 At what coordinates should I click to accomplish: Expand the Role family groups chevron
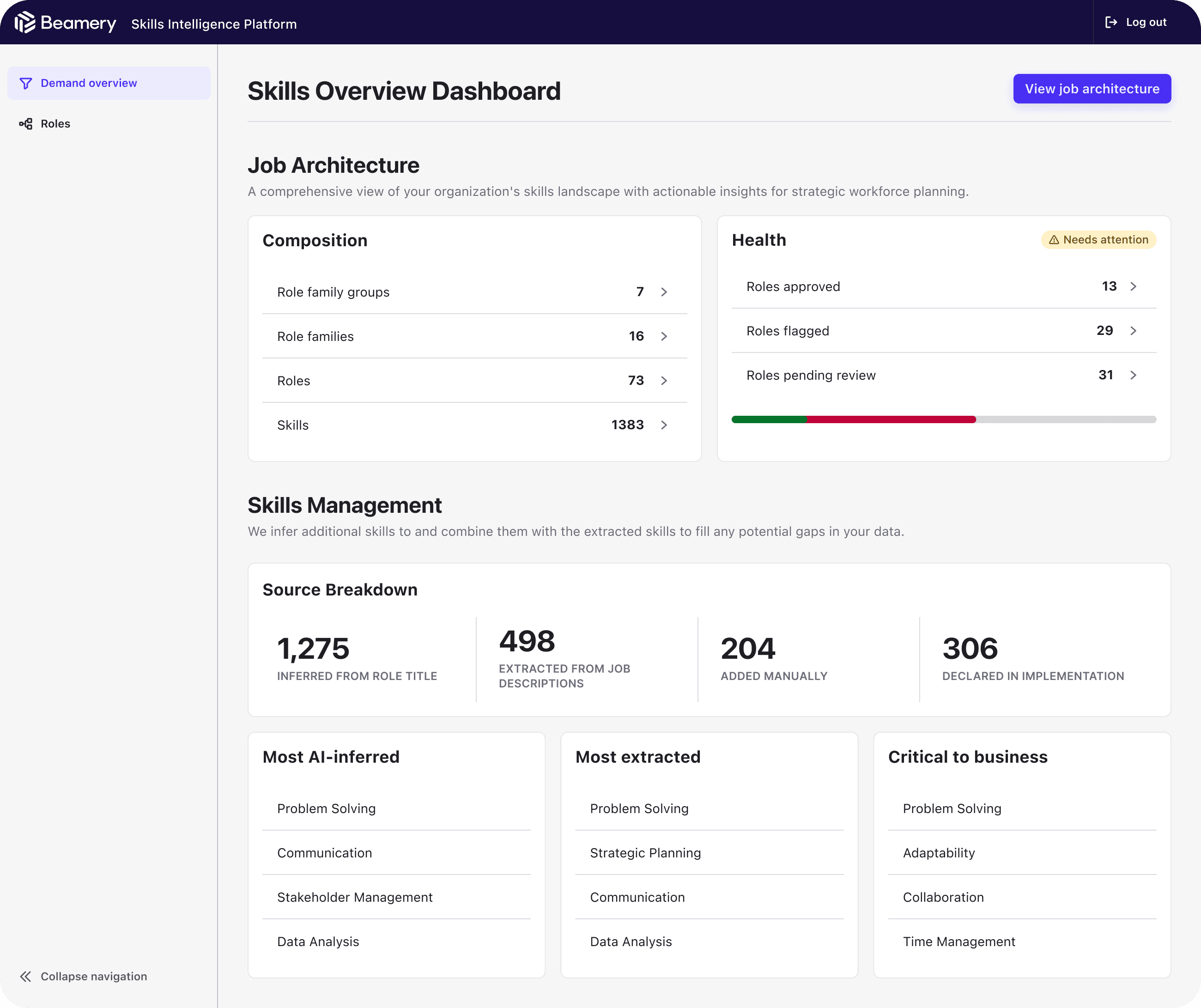click(x=664, y=292)
